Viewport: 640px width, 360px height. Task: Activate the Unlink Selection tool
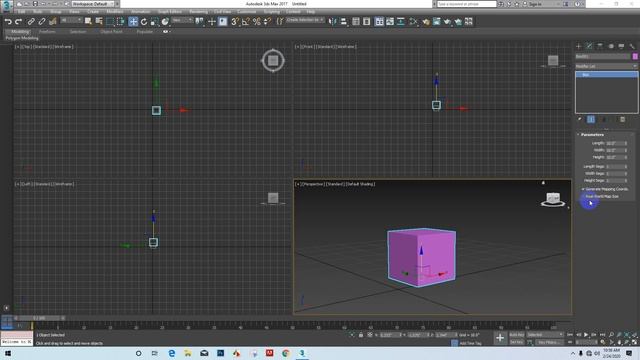point(42,22)
